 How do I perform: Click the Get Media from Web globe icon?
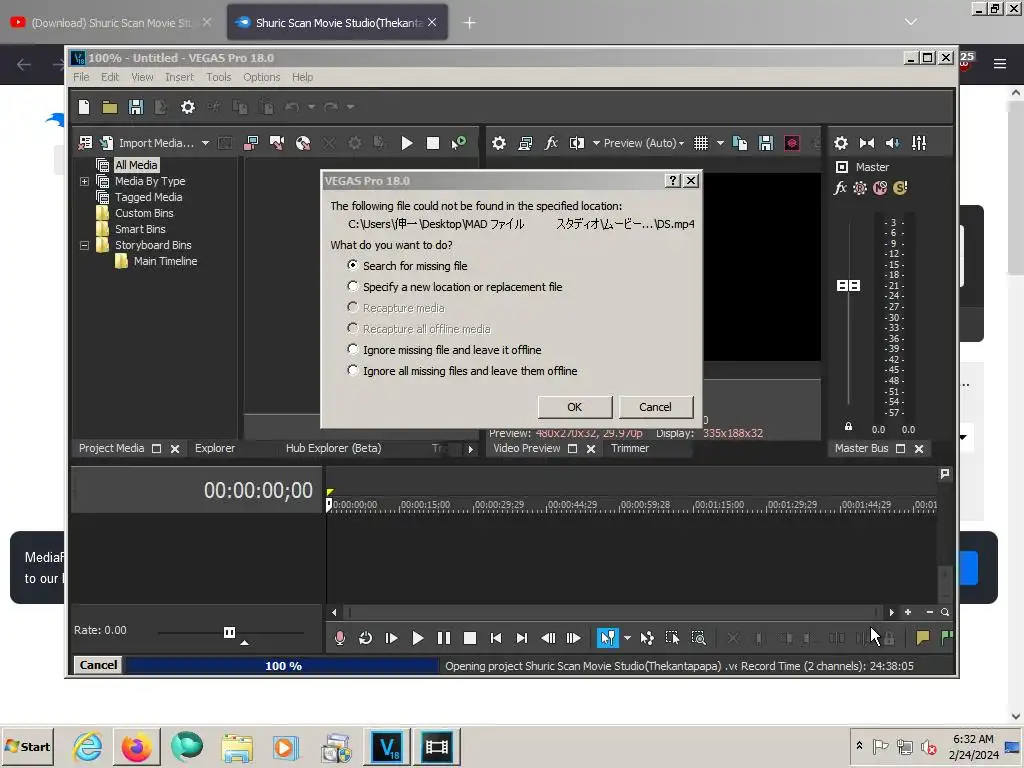point(303,143)
